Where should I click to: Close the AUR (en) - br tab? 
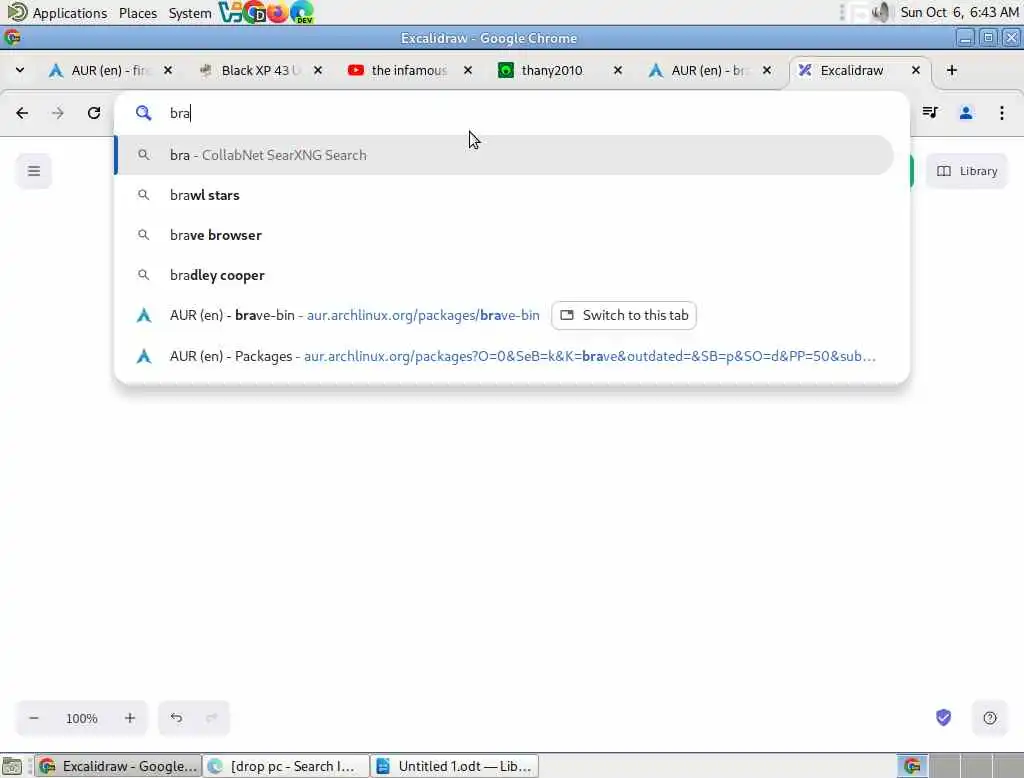pyautogui.click(x=767, y=70)
